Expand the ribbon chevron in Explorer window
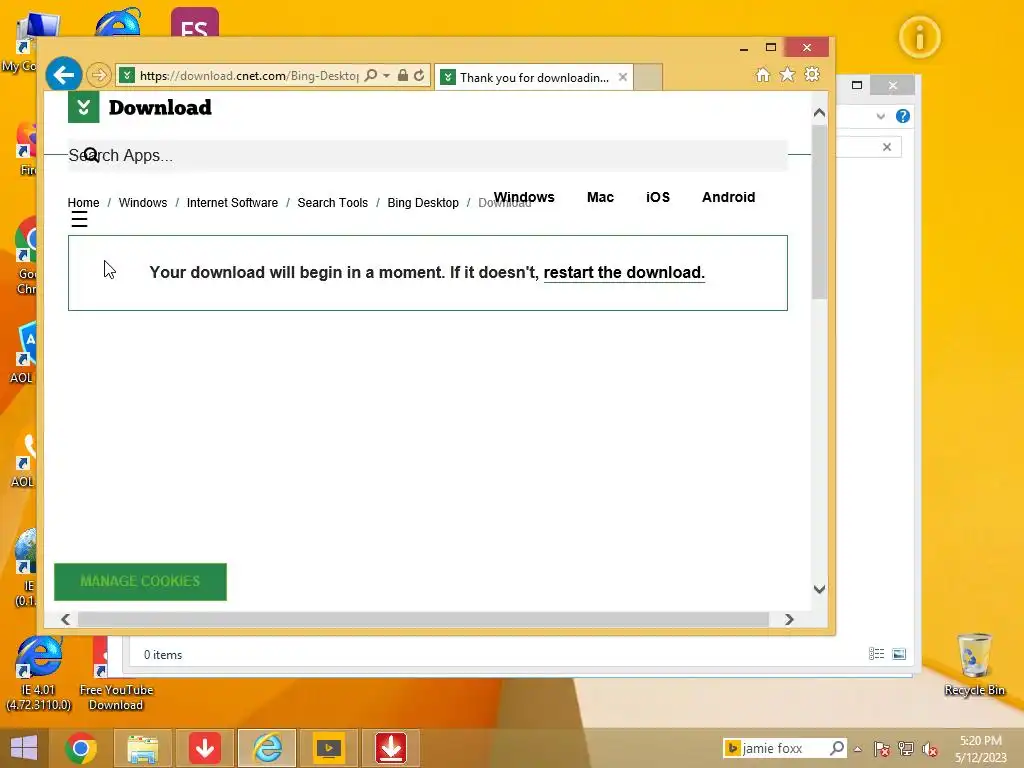Screen dimensions: 1024x768 tap(880, 117)
